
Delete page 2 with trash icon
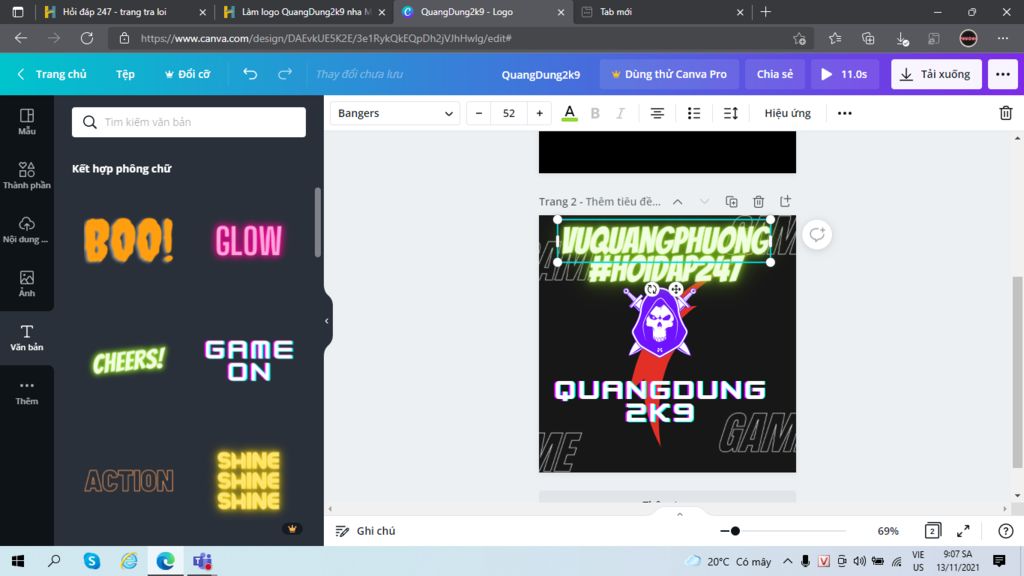(x=758, y=201)
